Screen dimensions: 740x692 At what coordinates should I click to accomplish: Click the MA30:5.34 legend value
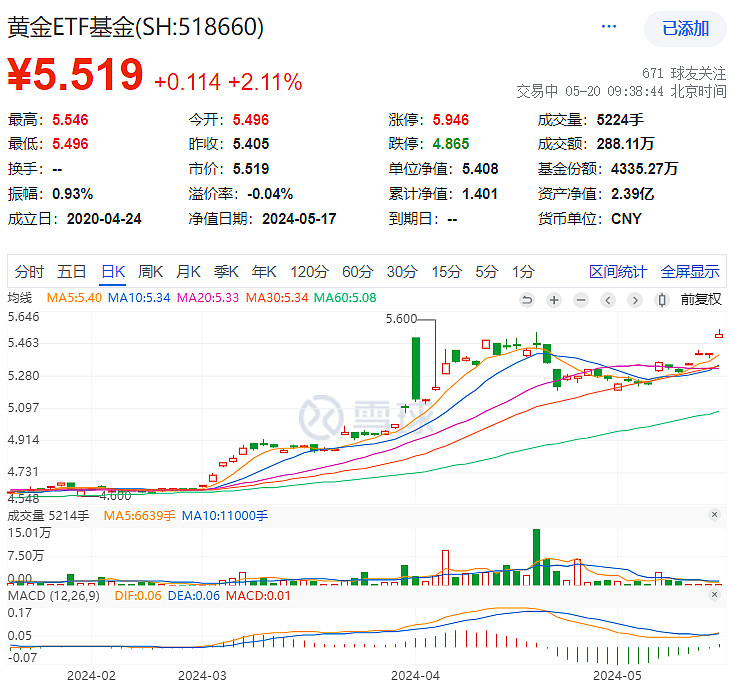[277, 298]
